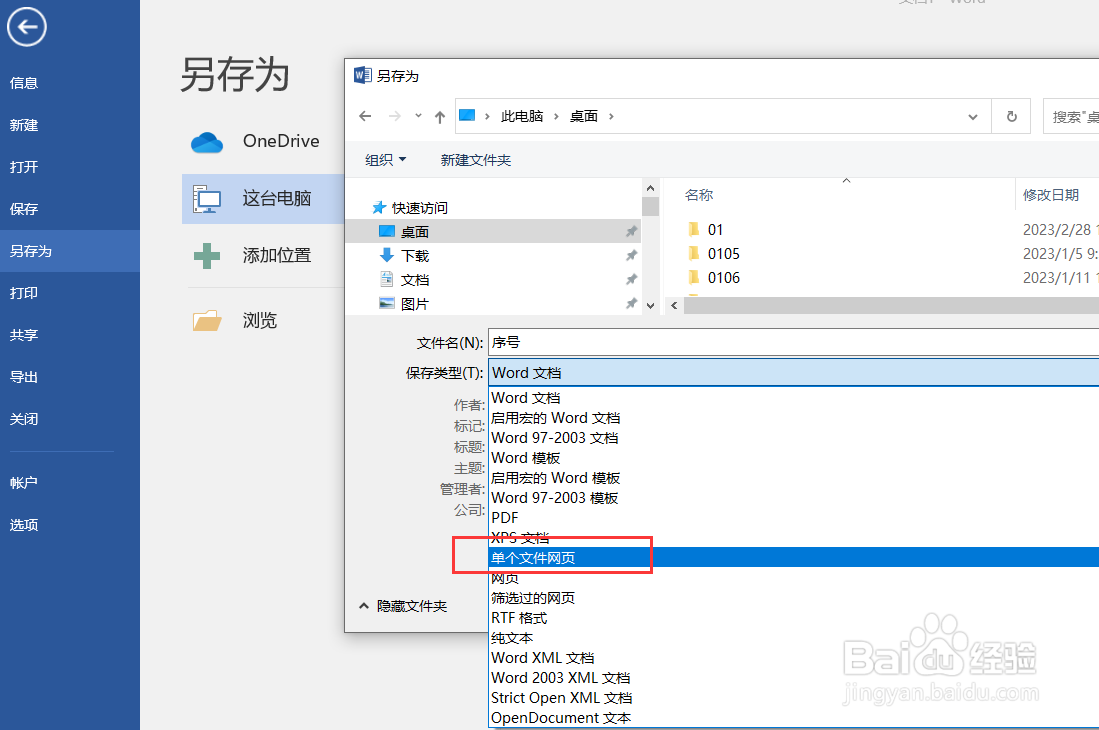The image size is (1099, 730).
Task: Collapse folders with 隐藏文件夹
Action: pyautogui.click(x=403, y=606)
